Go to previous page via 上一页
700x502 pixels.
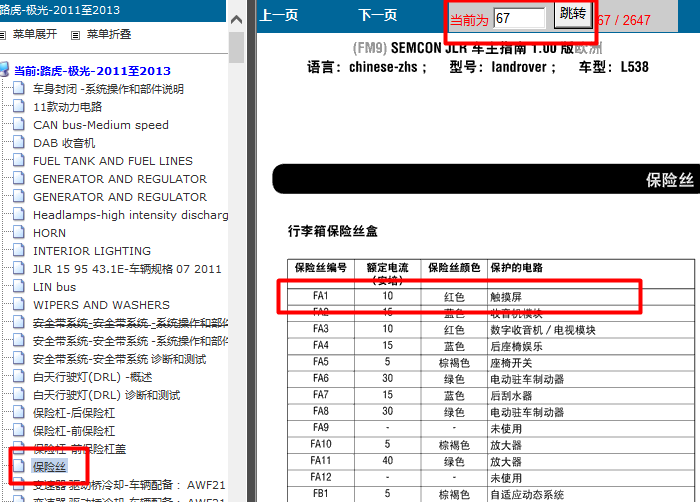[279, 15]
